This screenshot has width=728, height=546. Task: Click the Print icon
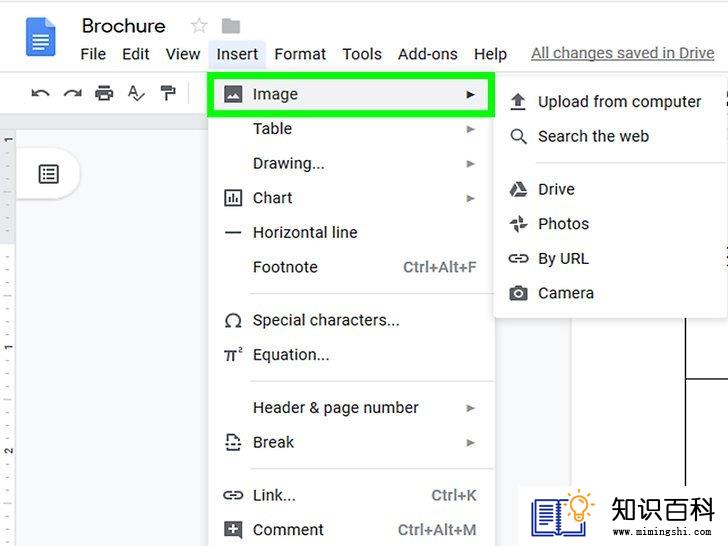click(104, 93)
